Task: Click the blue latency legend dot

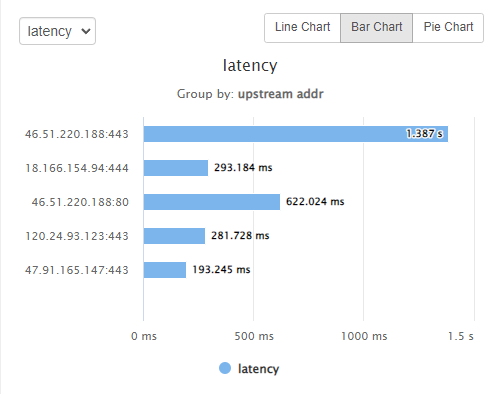Action: point(225,368)
